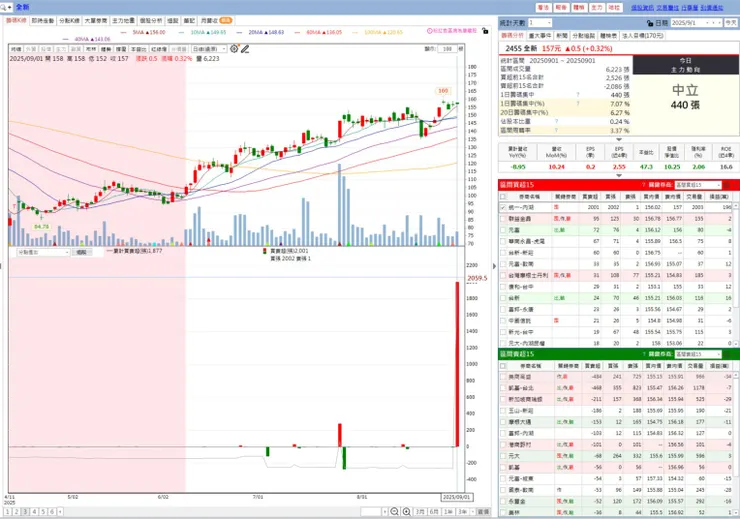Click the zoom out magnifier below chart
Screen dimensions: 740x519
point(394,511)
